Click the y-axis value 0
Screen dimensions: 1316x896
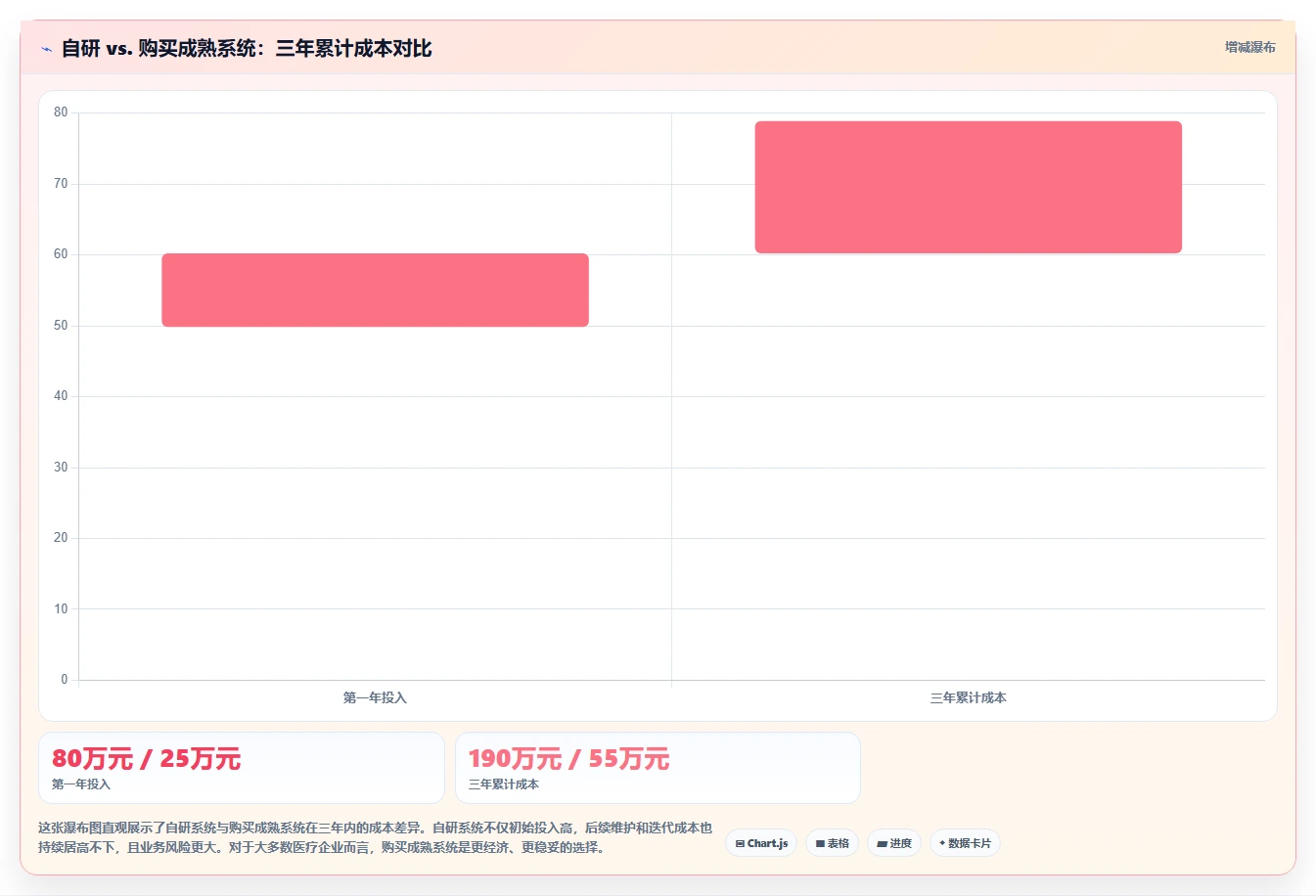[x=65, y=679]
